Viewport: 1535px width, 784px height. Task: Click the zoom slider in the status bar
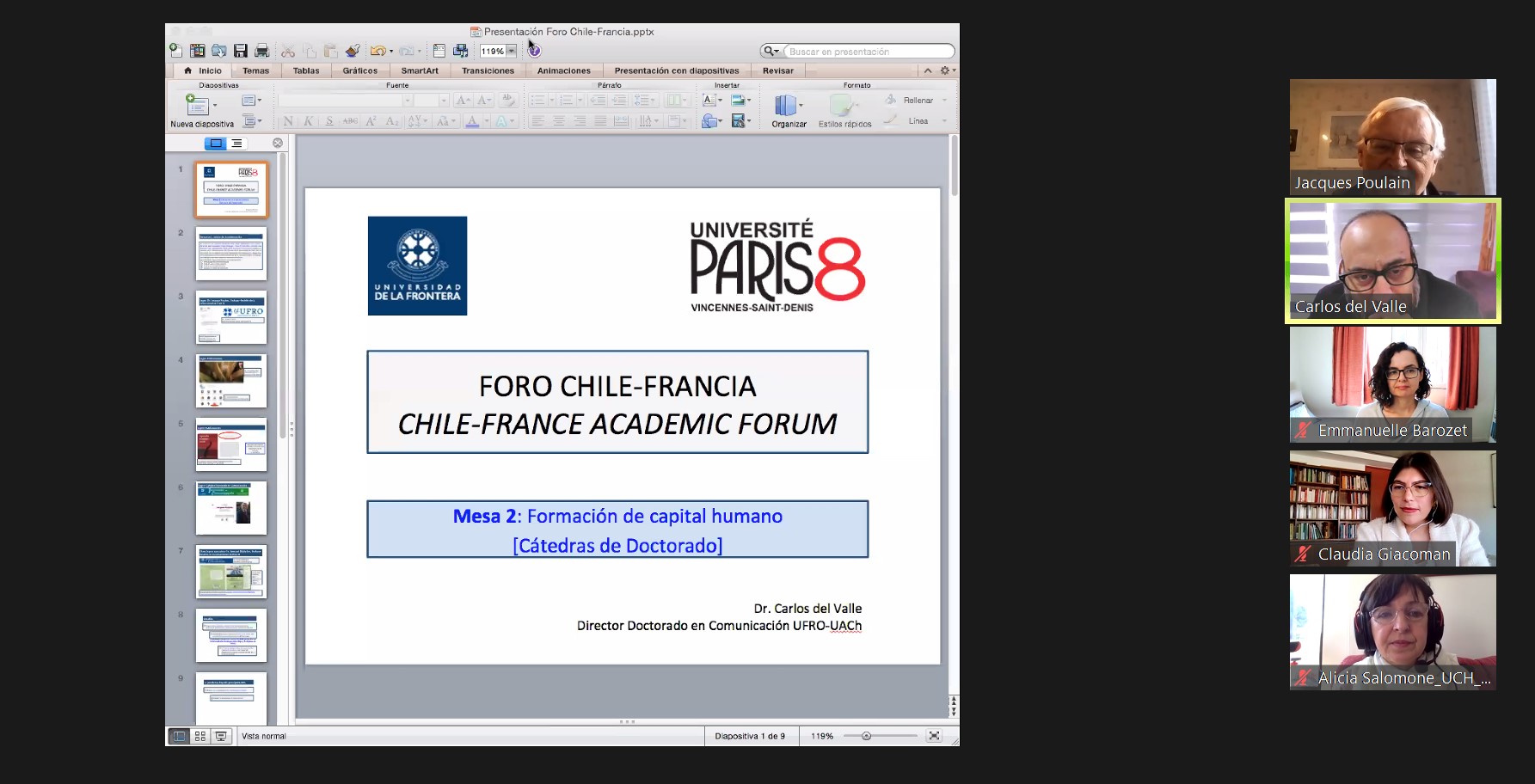pyautogui.click(x=867, y=737)
